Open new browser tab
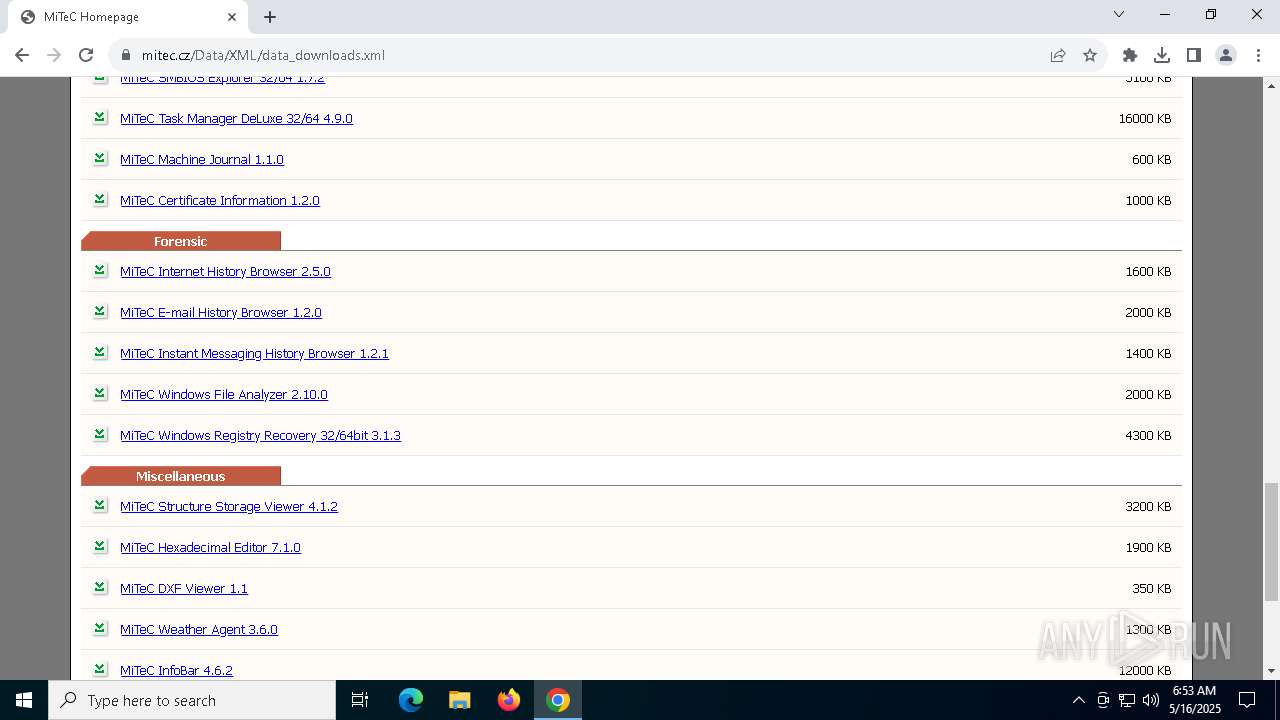Viewport: 1280px width, 720px height. (270, 17)
